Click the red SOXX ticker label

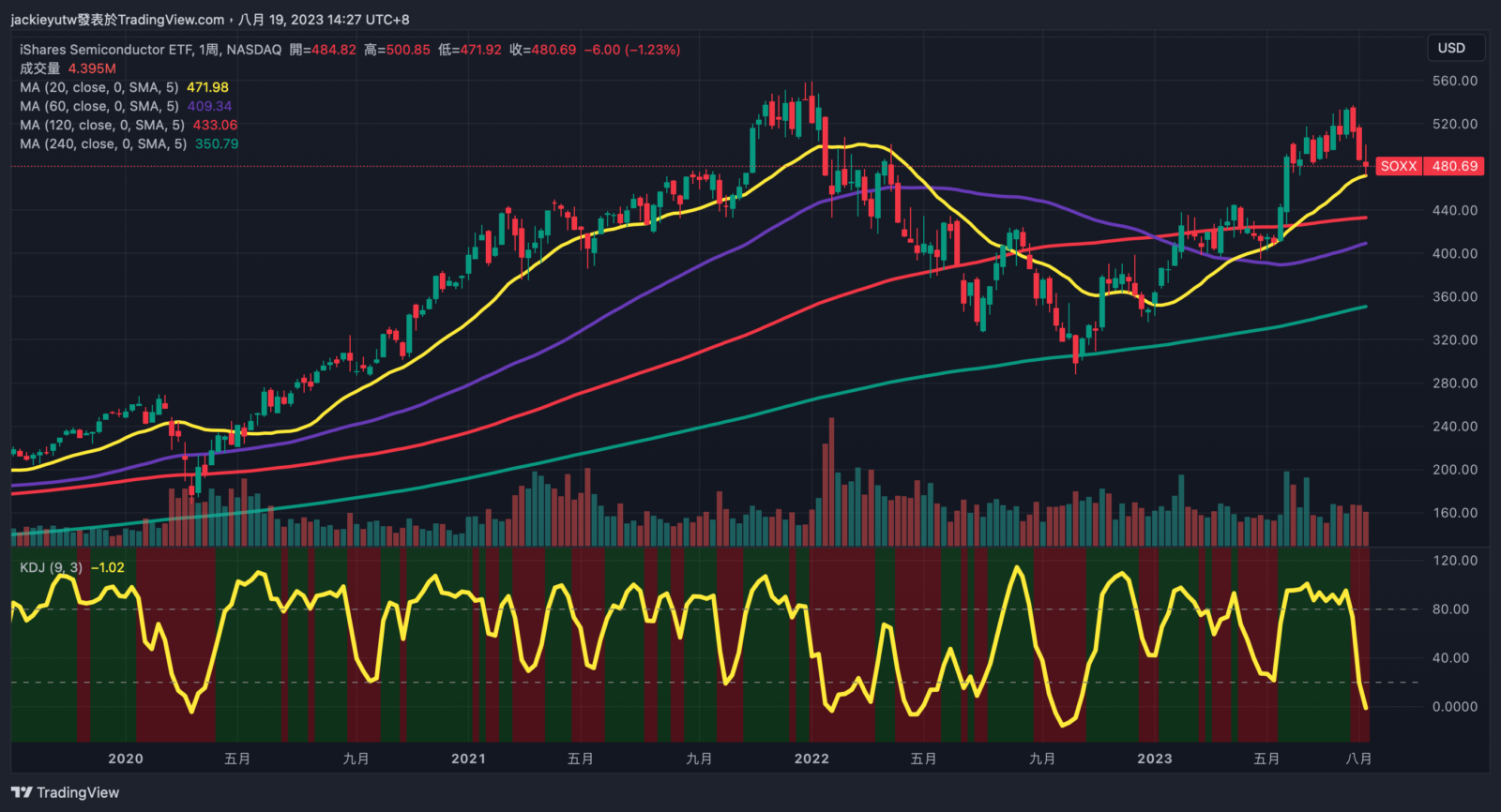tap(1398, 166)
